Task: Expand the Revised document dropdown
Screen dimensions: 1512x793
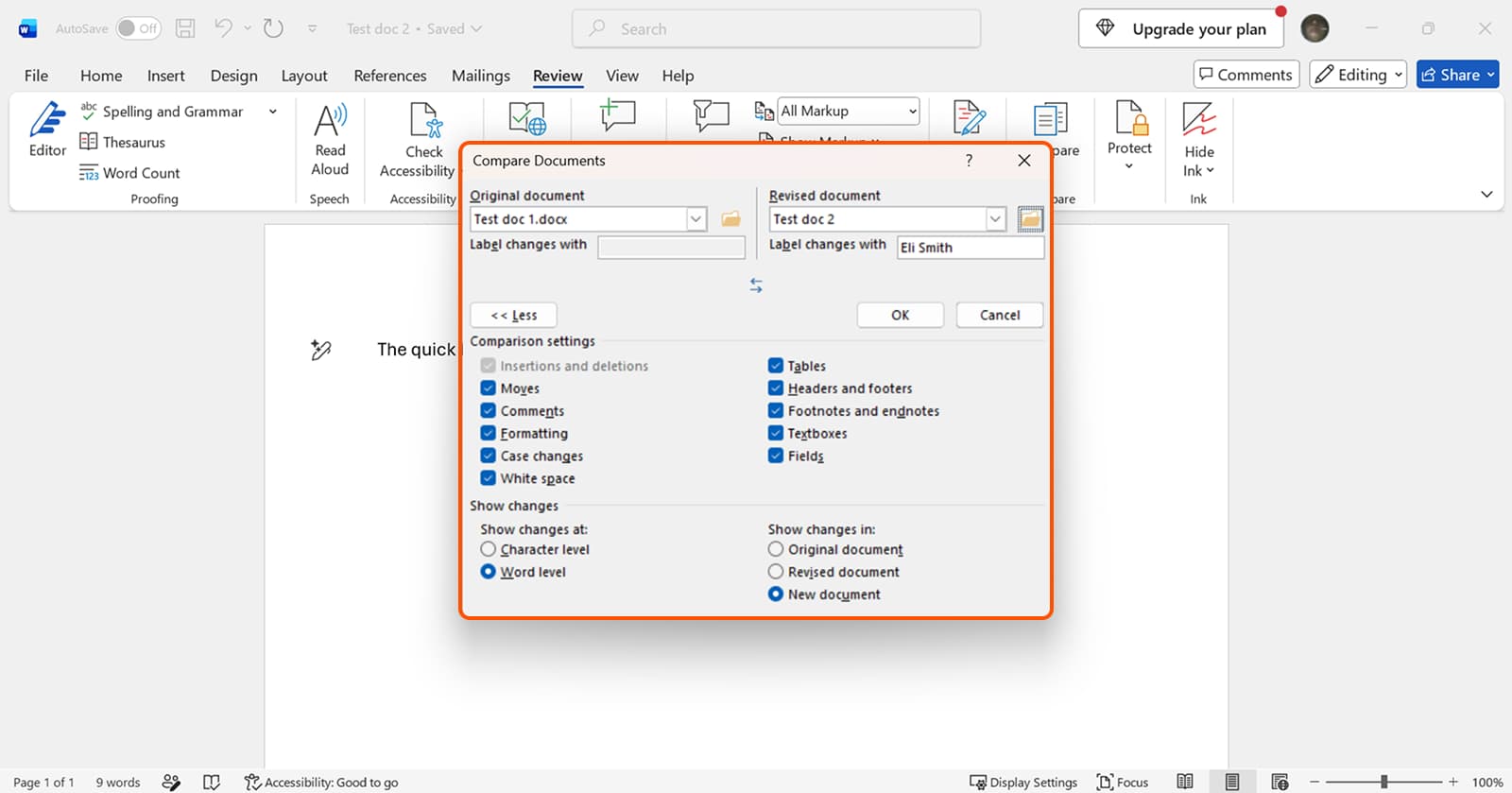Action: pyautogui.click(x=995, y=219)
